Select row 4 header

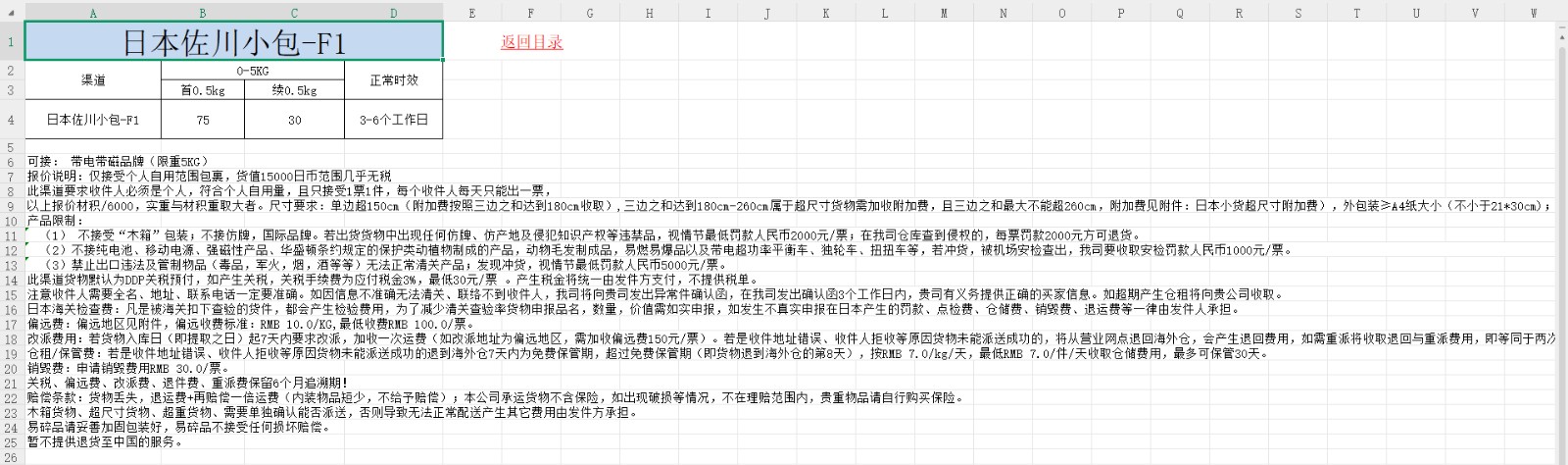[12, 119]
